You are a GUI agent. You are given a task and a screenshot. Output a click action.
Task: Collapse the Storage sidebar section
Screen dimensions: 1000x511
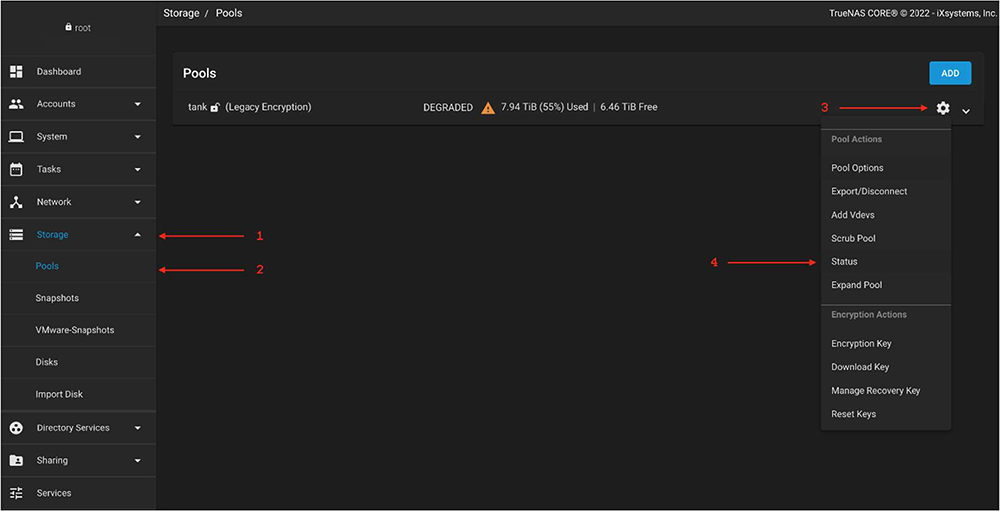pos(137,235)
